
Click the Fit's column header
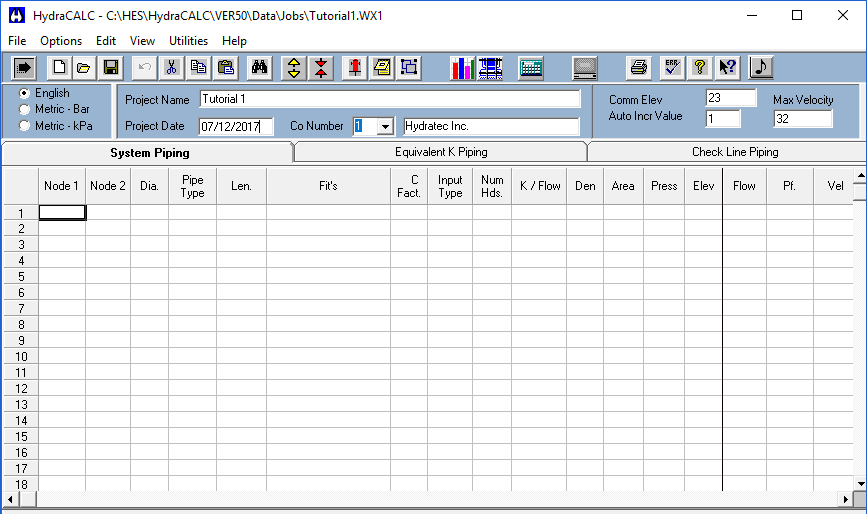328,186
